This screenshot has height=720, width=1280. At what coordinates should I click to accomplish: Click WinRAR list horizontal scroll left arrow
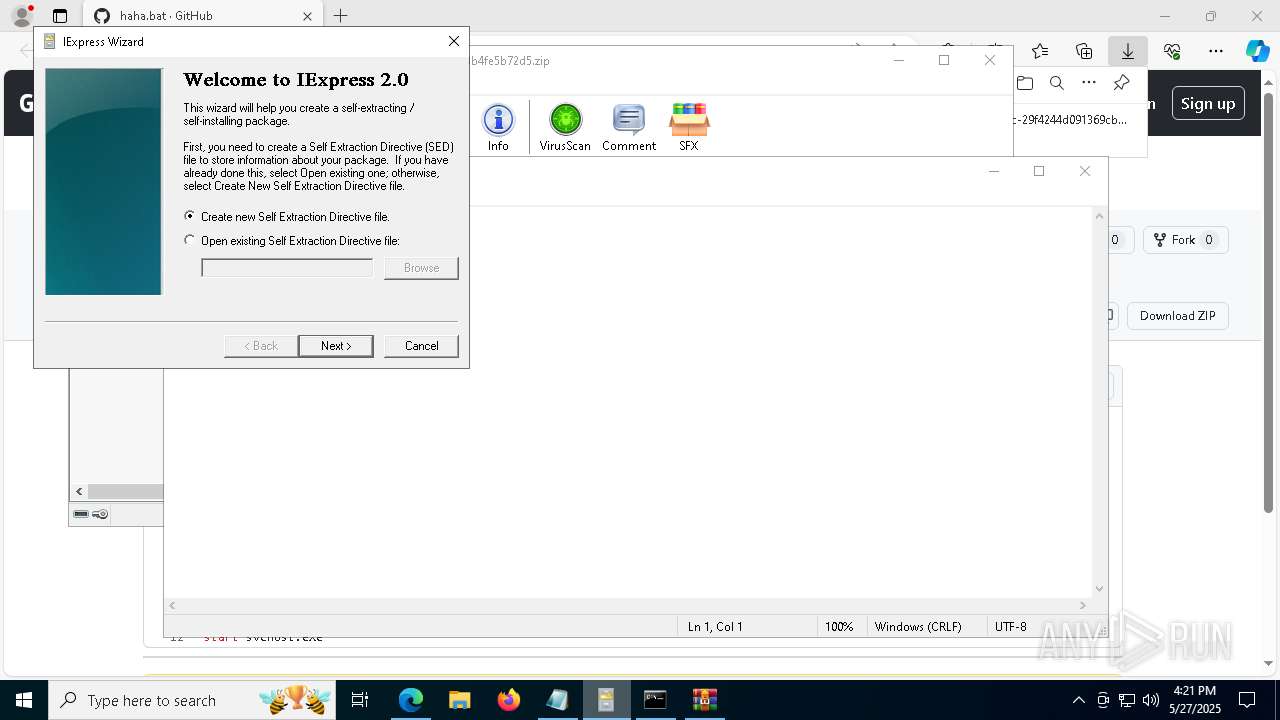pyautogui.click(x=79, y=491)
